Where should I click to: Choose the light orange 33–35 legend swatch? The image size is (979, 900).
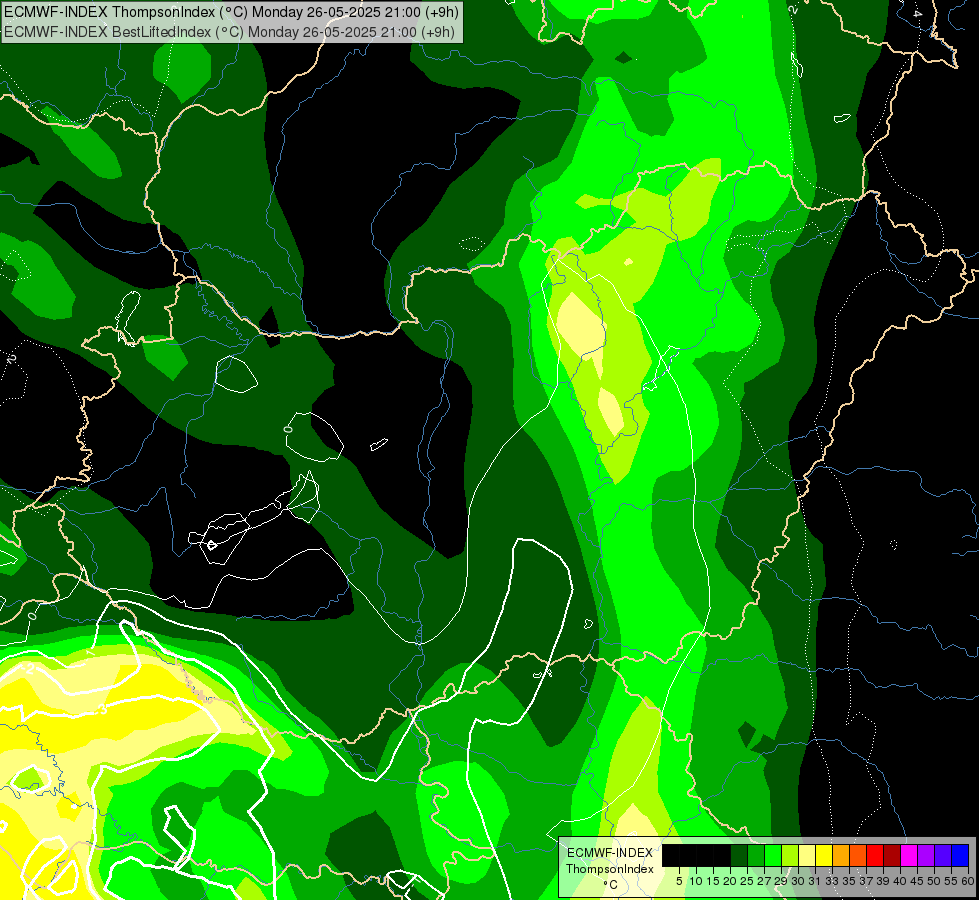tap(841, 855)
